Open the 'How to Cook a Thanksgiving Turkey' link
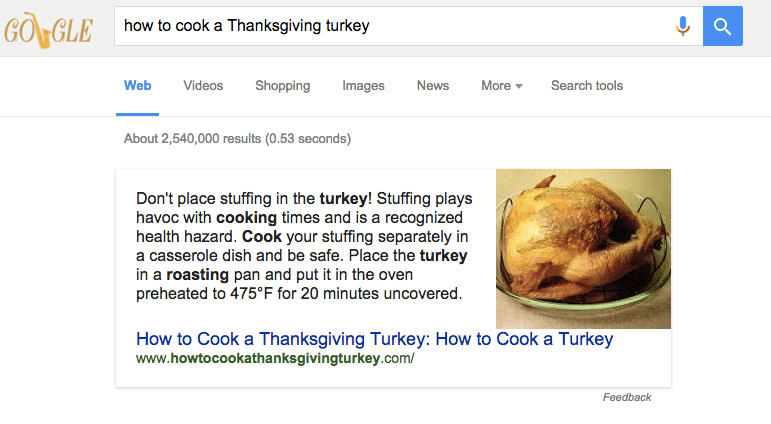The image size is (771, 424). (x=374, y=339)
